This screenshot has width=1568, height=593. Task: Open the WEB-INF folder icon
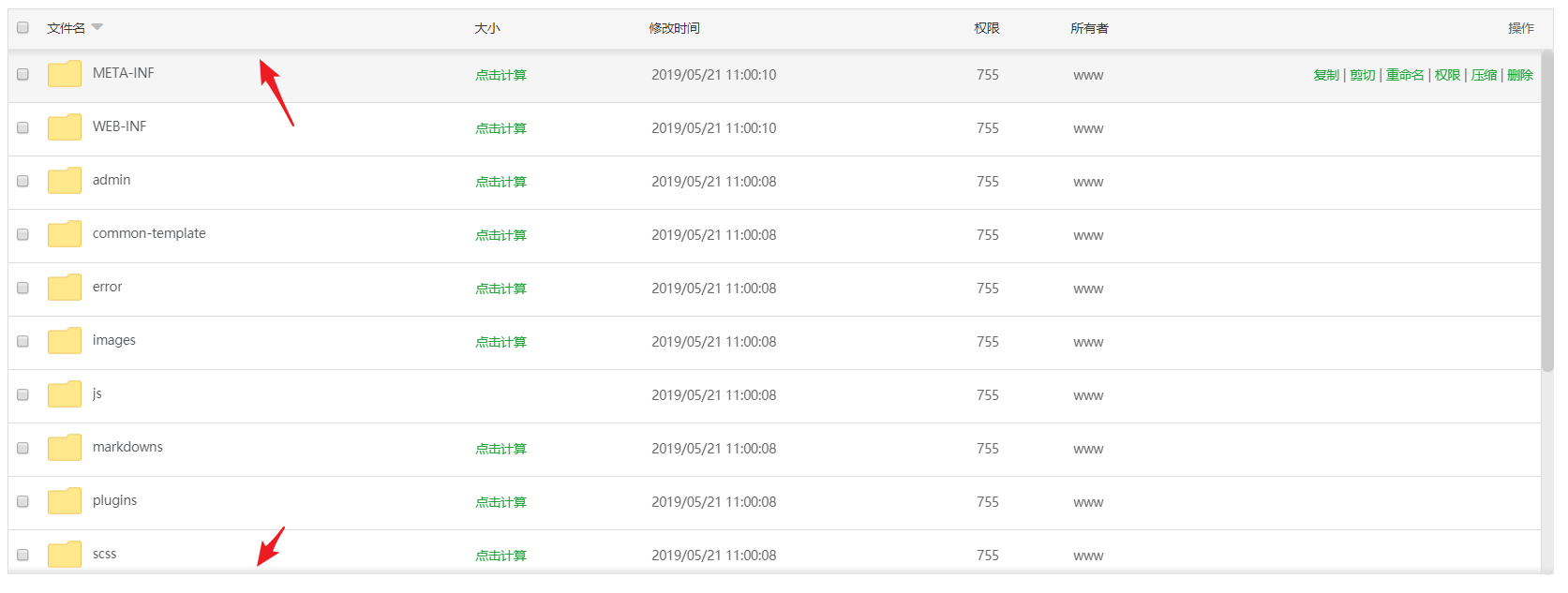click(64, 127)
